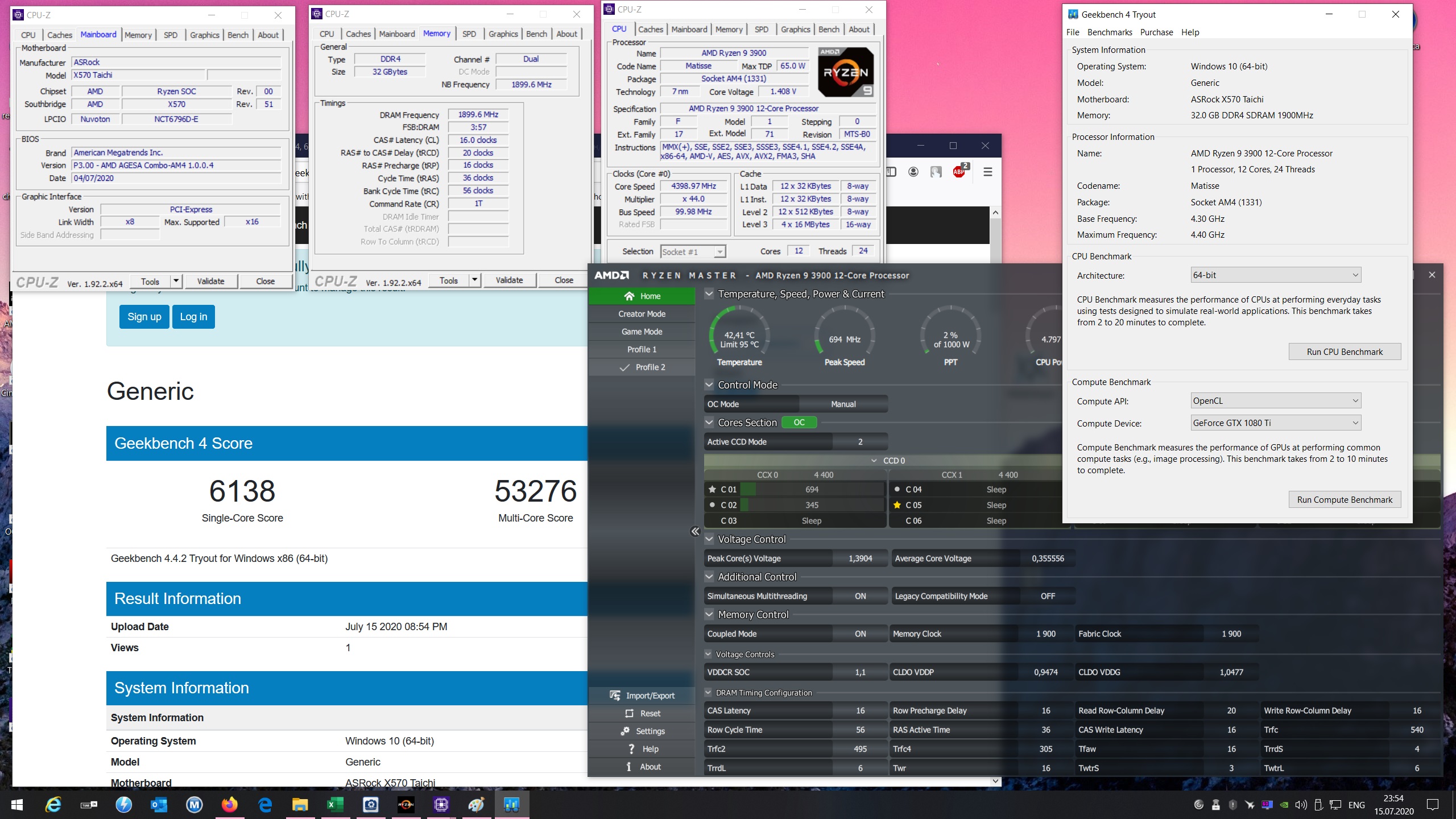1456x819 pixels.
Task: Click Validate in Mainboard CPU-Z window
Action: (210, 281)
